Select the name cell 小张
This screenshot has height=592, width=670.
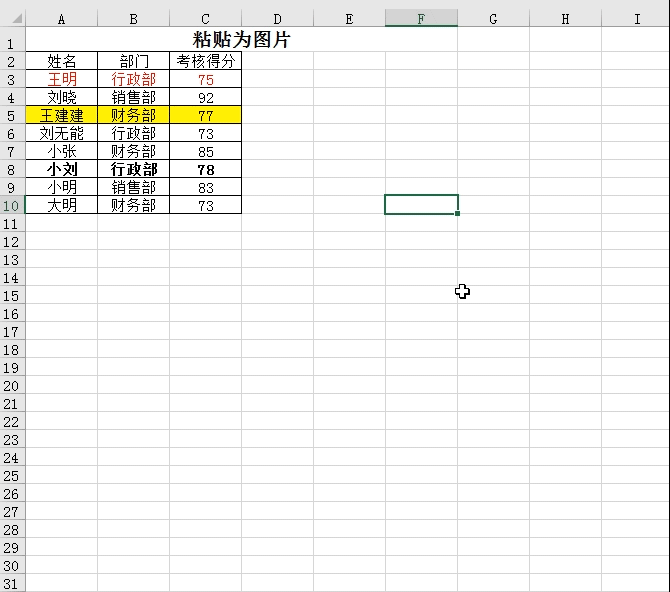(62, 151)
